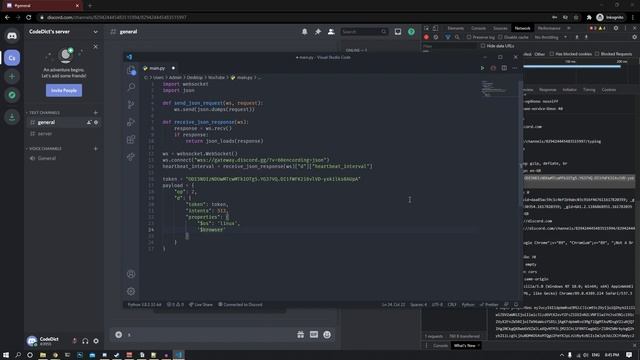Join the General voice channel
The width and height of the screenshot is (640, 360).
coord(64,158)
